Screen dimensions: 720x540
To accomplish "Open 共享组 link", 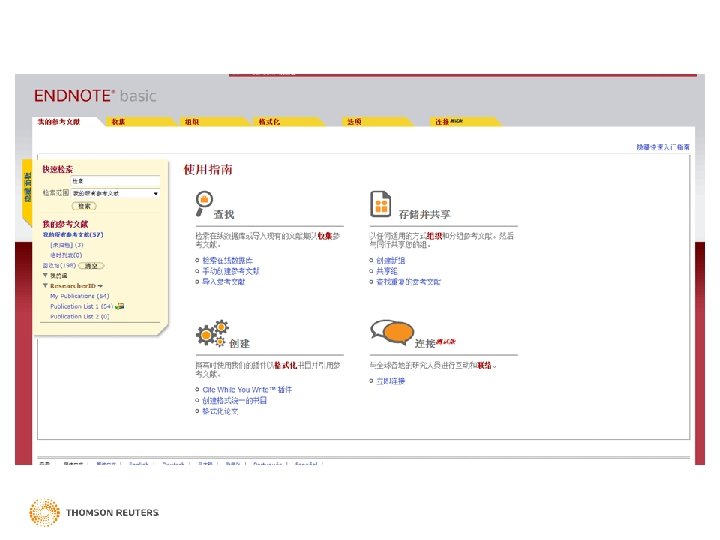I will (387, 271).
